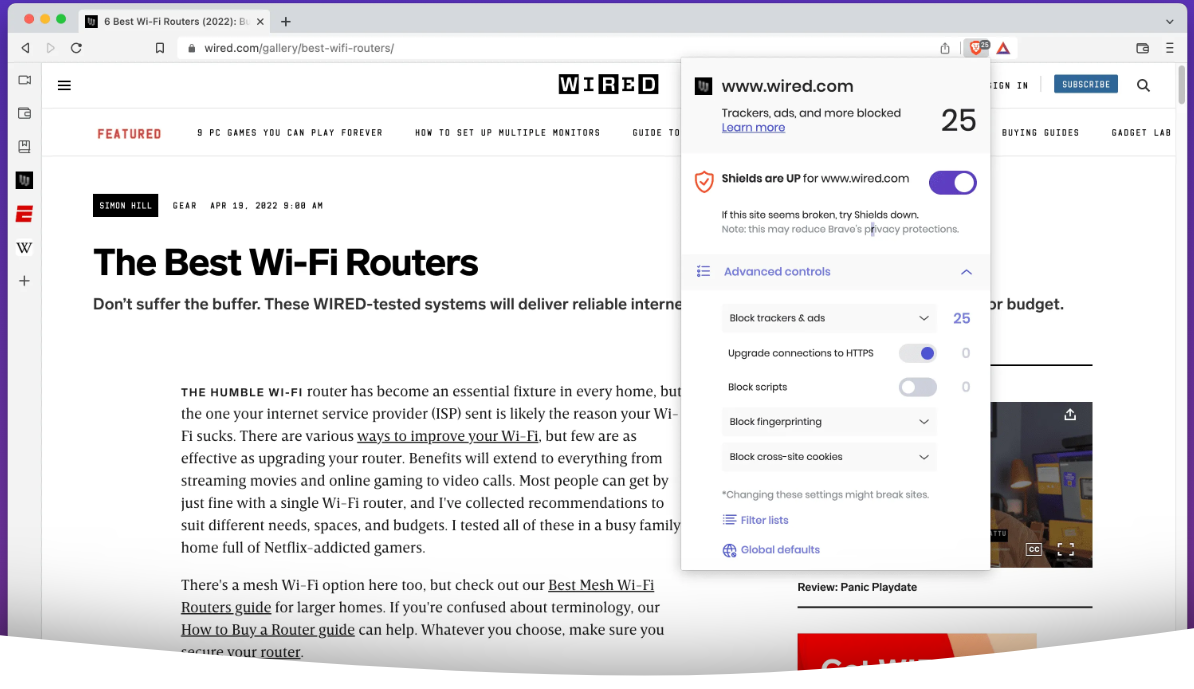Reload the page
Viewport: 1194px width, 689px height.
click(76, 48)
